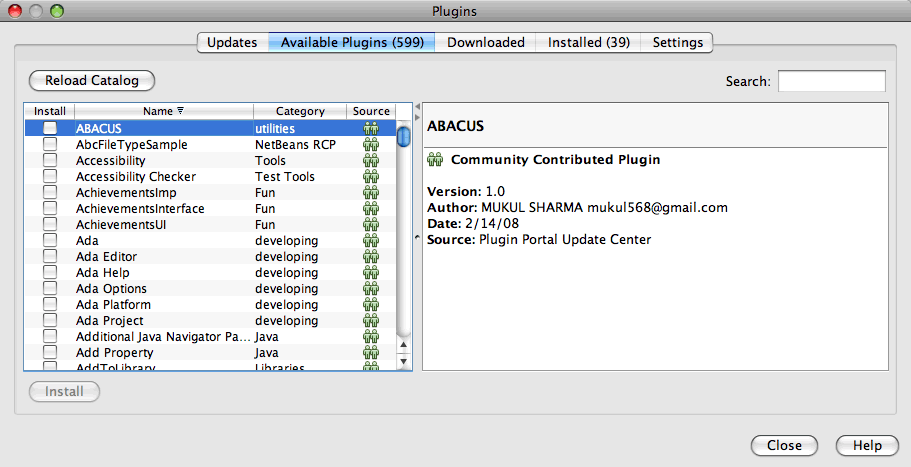Tick the Install checkbox for Ada Help

coord(49,273)
